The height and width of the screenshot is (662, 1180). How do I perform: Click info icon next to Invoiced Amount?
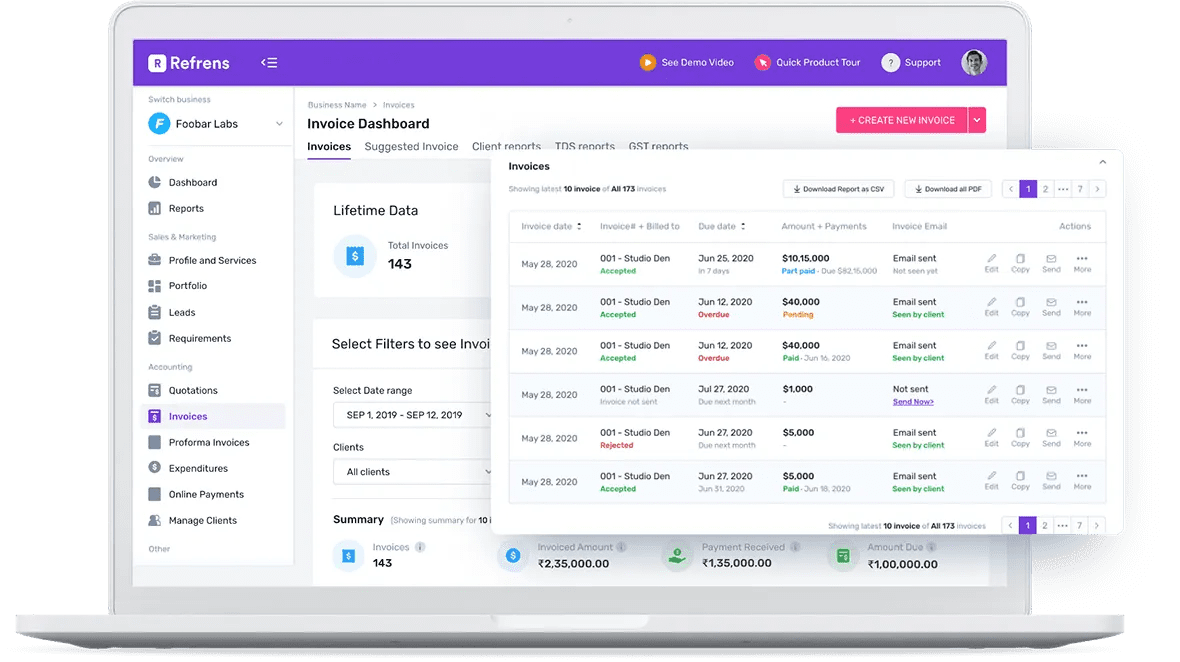[621, 547]
